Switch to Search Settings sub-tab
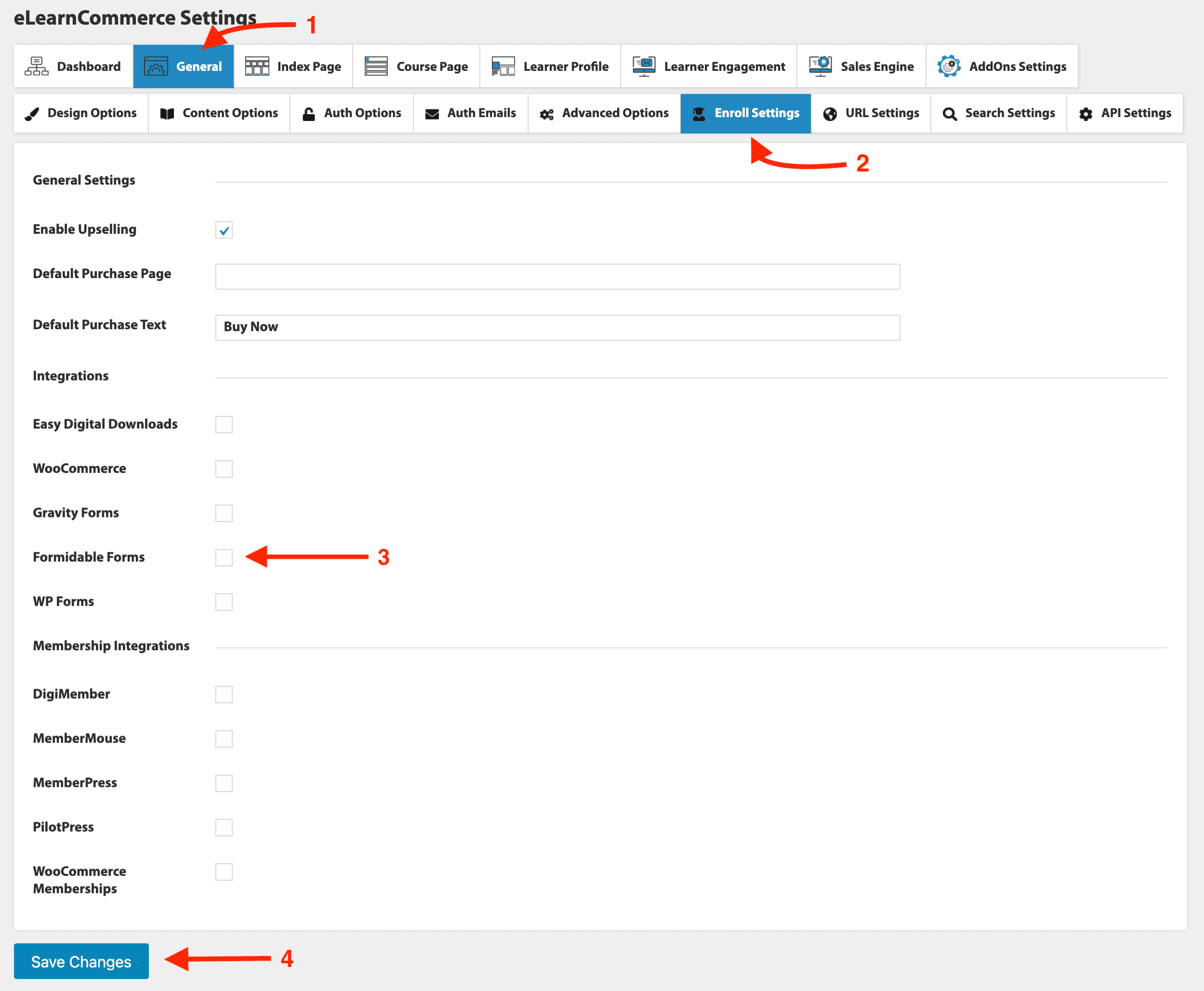The image size is (1204, 991). coord(999,114)
